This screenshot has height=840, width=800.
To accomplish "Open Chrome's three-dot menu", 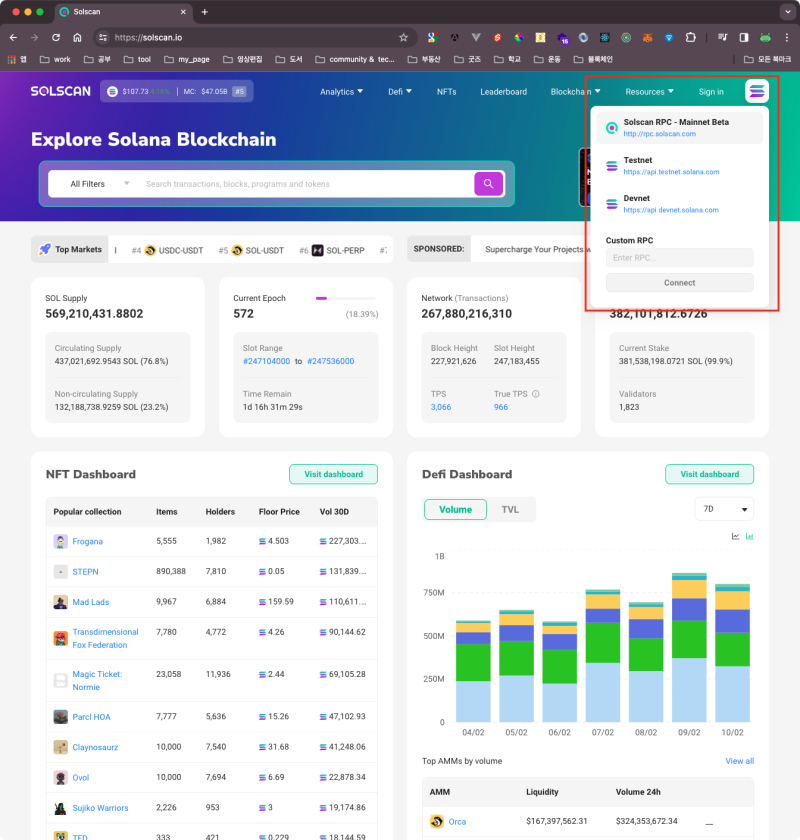I will (787, 38).
